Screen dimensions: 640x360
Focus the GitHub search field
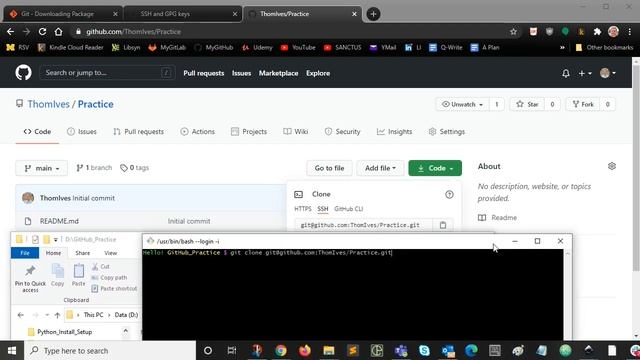[x=107, y=73]
